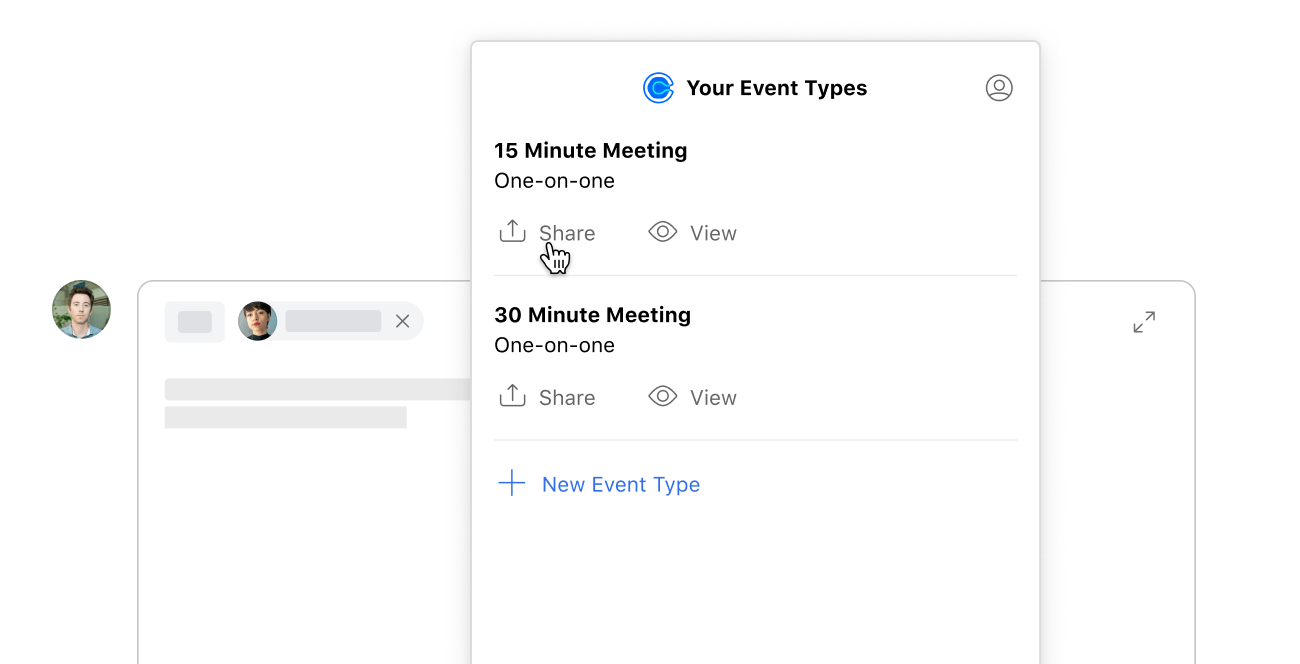Click the Your Event Types heading
The width and height of the screenshot is (1300, 664).
pyautogui.click(x=777, y=88)
